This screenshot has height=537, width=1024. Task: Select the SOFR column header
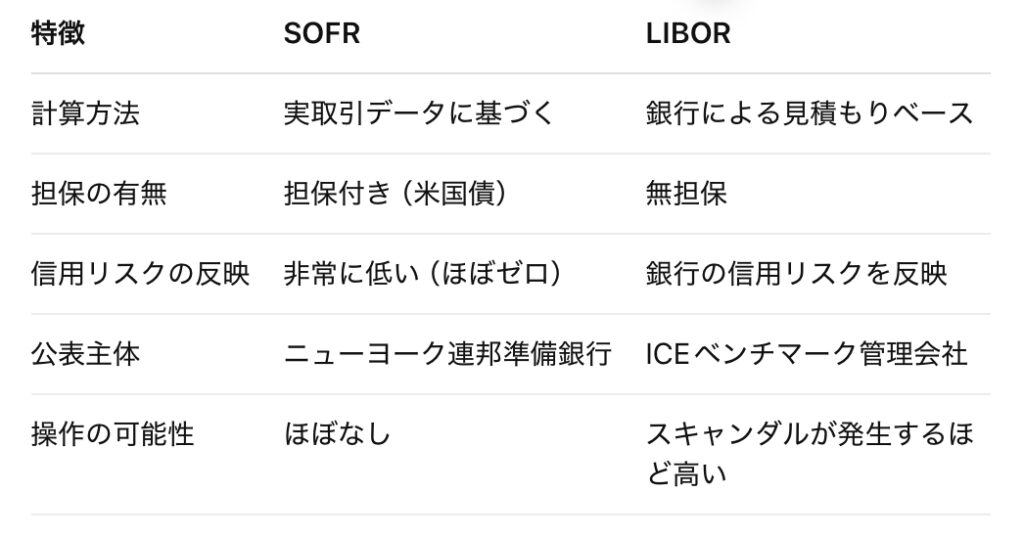click(x=322, y=33)
